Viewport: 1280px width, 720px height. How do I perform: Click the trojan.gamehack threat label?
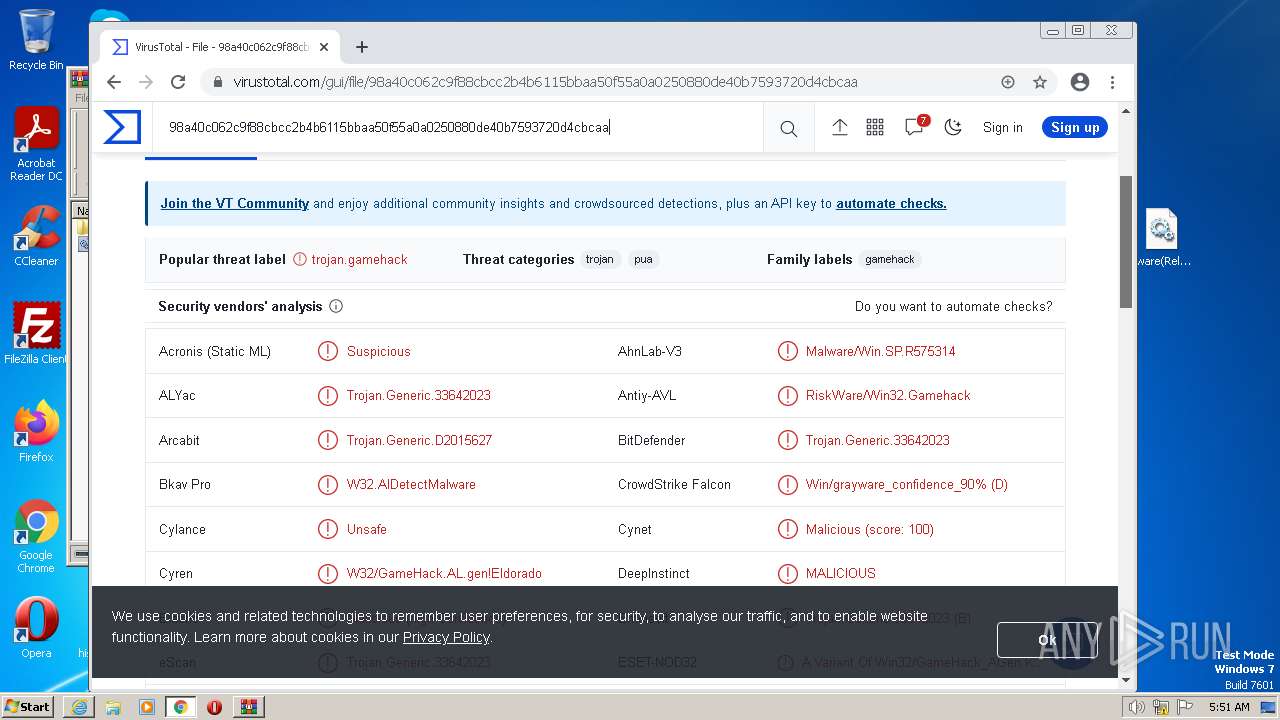[x=359, y=259]
